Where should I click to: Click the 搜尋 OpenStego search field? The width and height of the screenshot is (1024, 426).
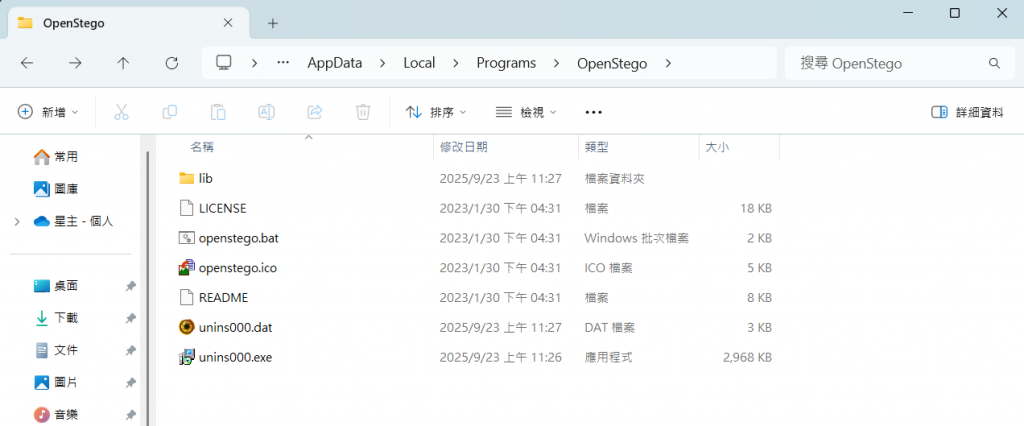[899, 63]
